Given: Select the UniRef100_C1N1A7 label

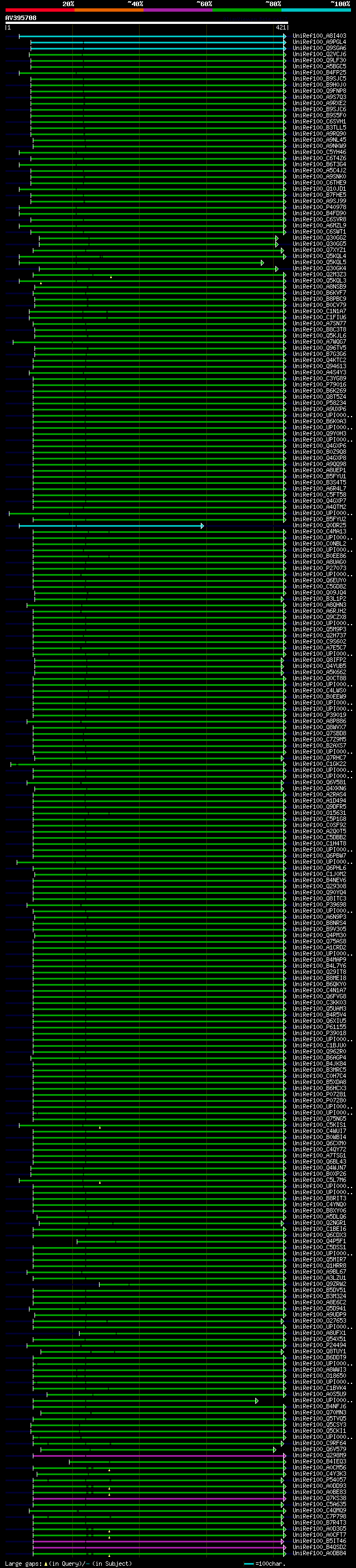Looking at the screenshot, I should [319, 311].
